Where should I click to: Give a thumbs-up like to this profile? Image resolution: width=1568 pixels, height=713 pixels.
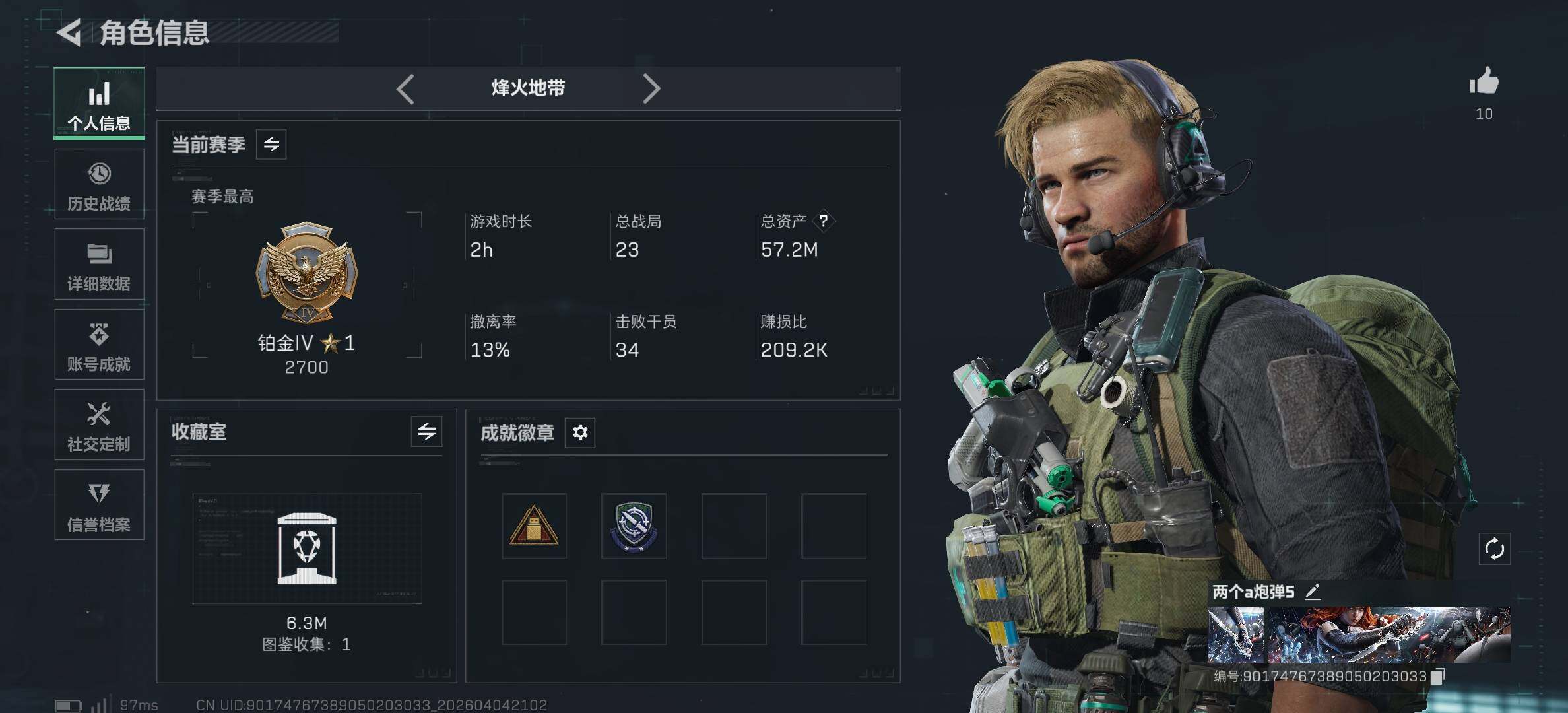(x=1484, y=81)
